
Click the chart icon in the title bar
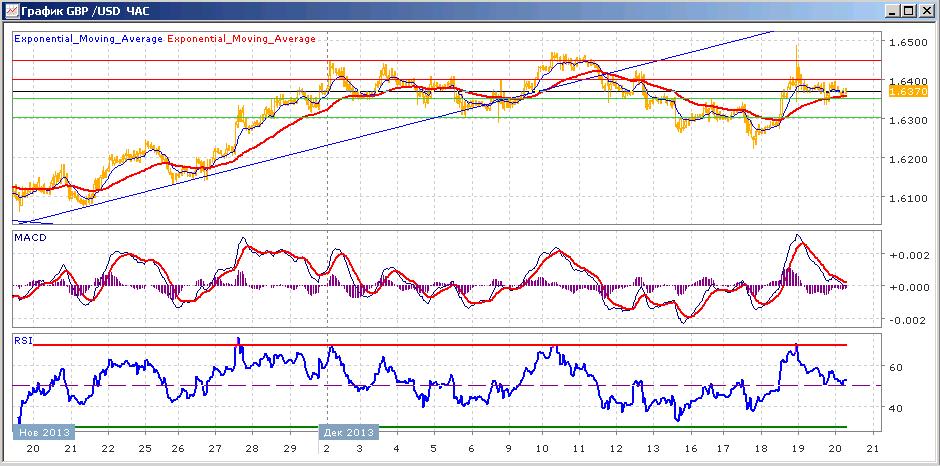pos(11,10)
